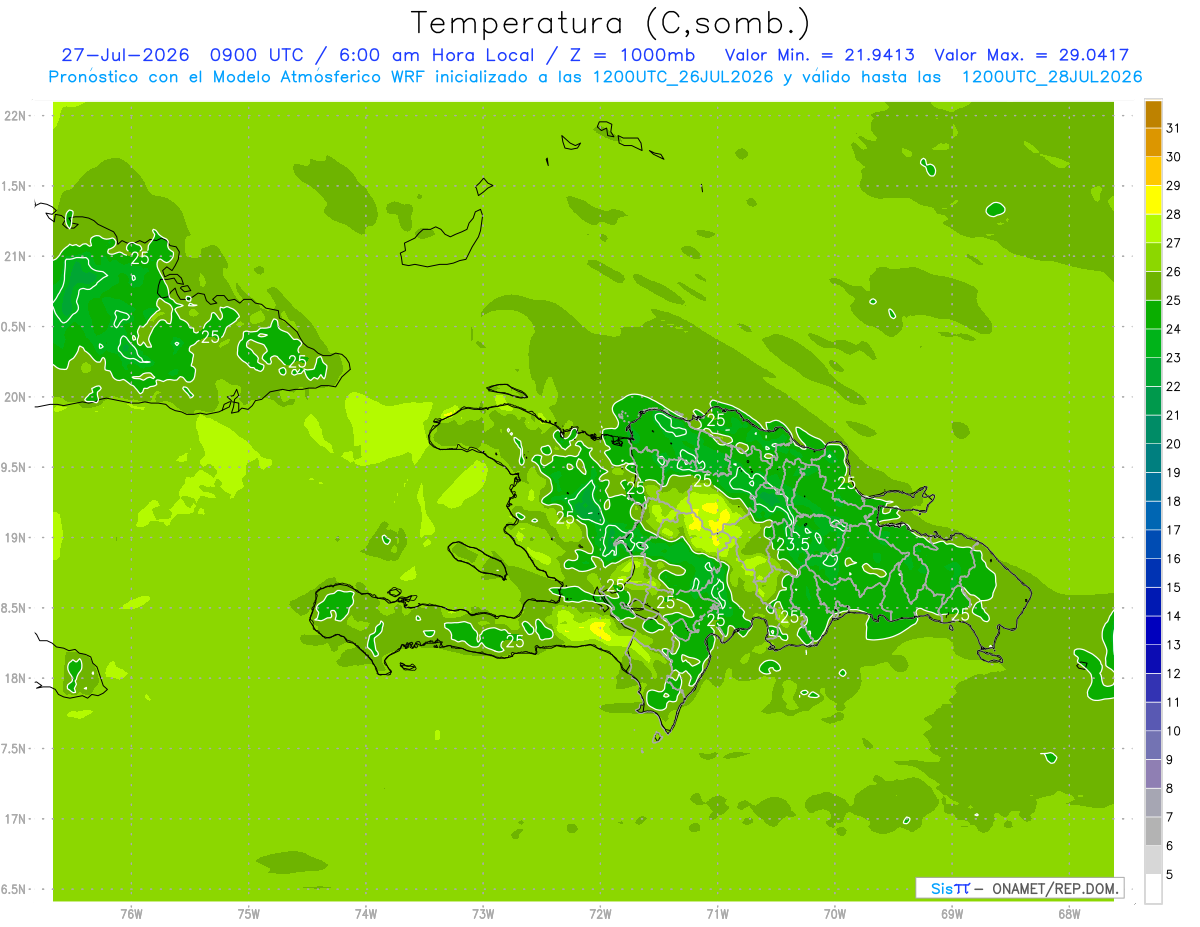Click the "14" value on the color scale
Viewport: 1200px width, 927px height.
[1173, 616]
